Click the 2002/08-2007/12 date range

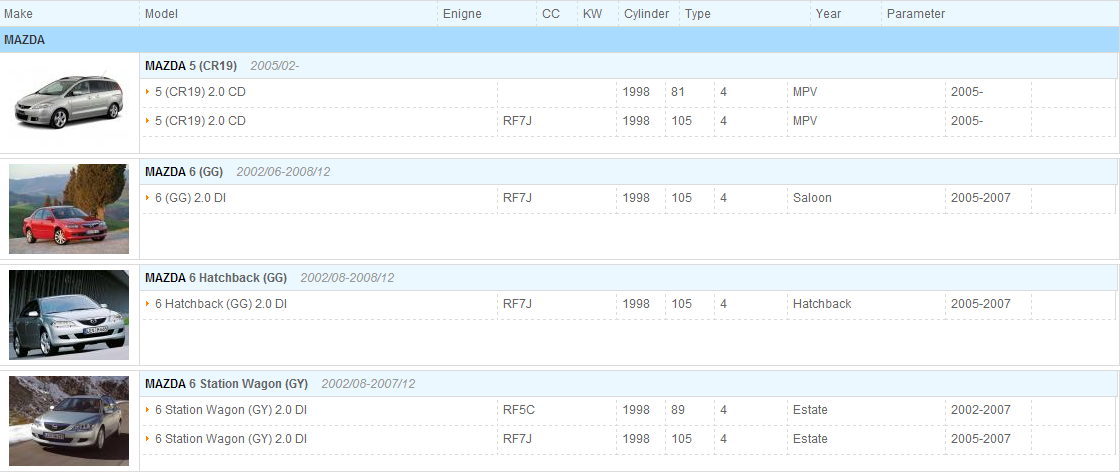[x=368, y=383]
